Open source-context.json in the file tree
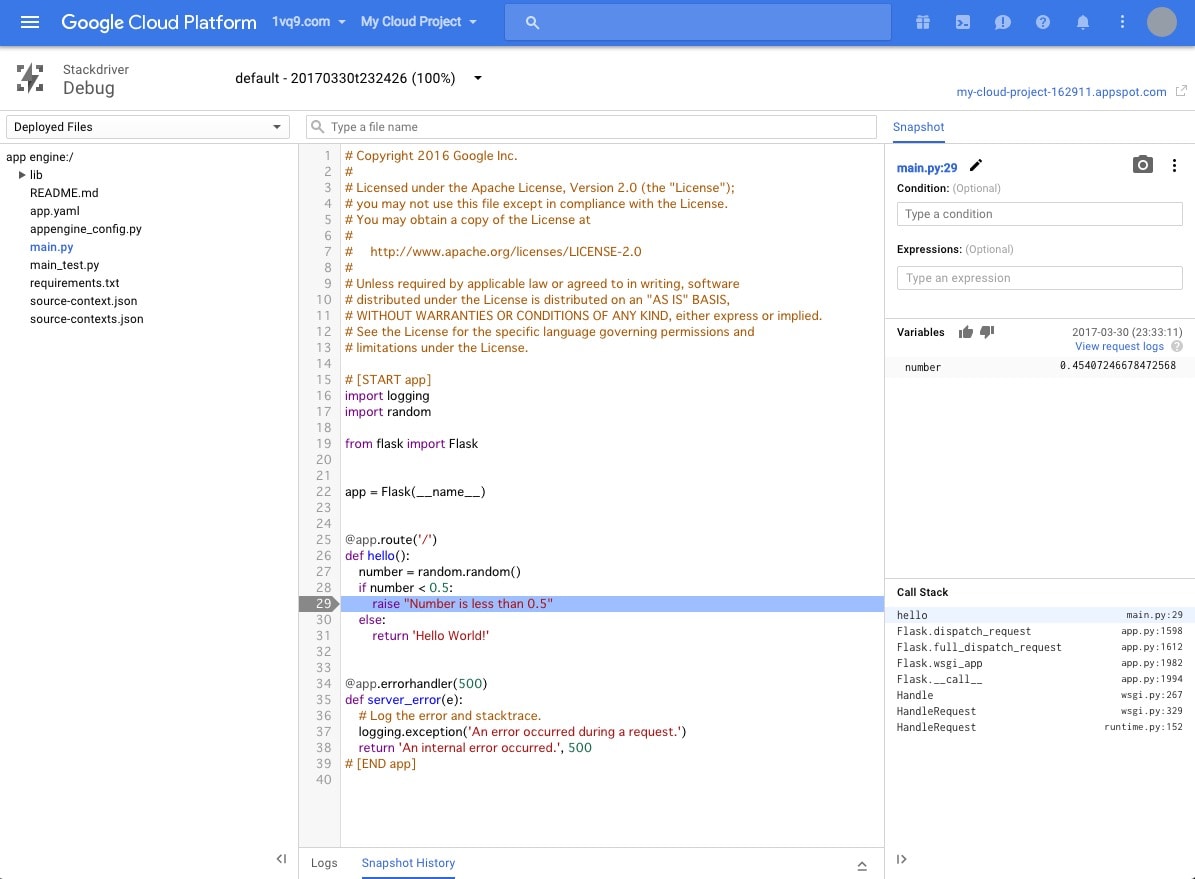 [x=84, y=300]
